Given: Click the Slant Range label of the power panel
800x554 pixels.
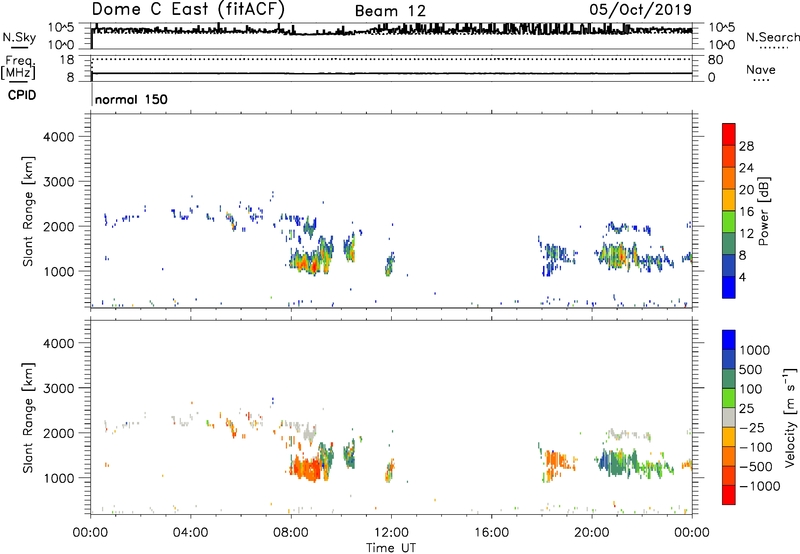Looking at the screenshot, I should 28,211.
